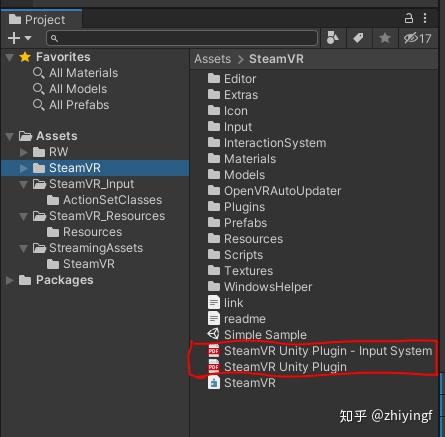Open the Project panel three-dot menu

[x=425, y=18]
